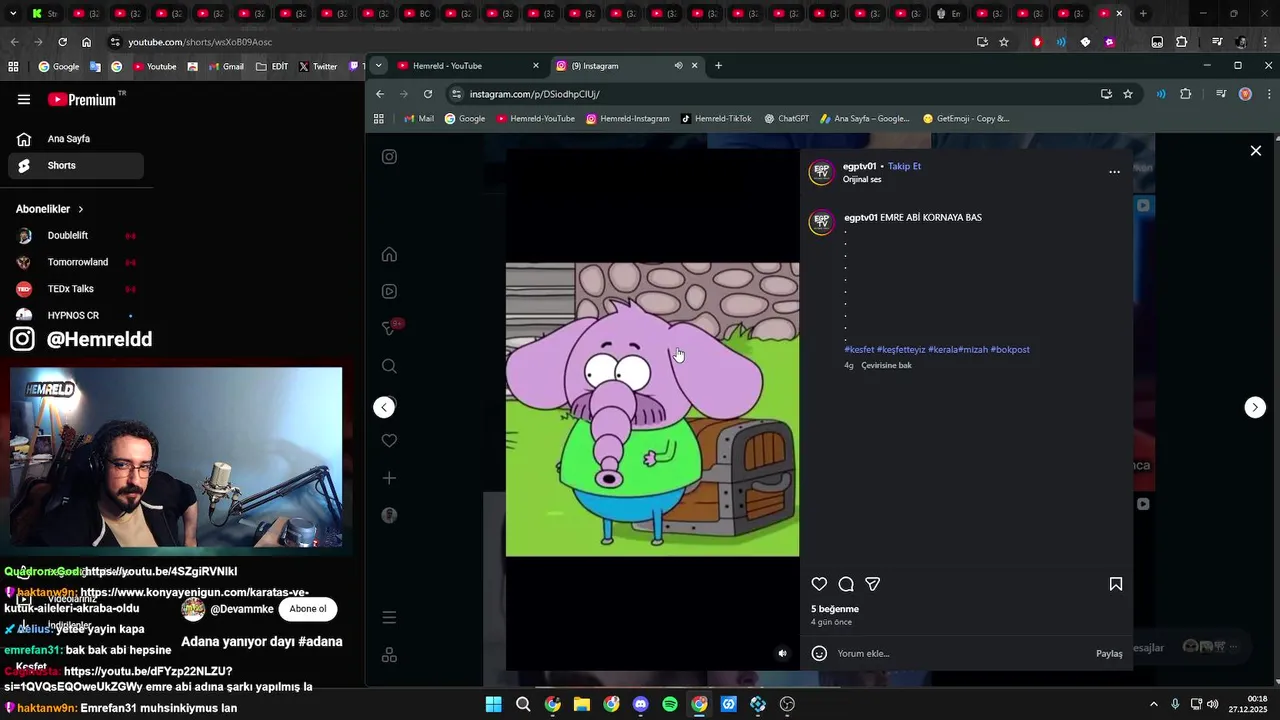Close the Instagram post overlay

pyautogui.click(x=1256, y=151)
